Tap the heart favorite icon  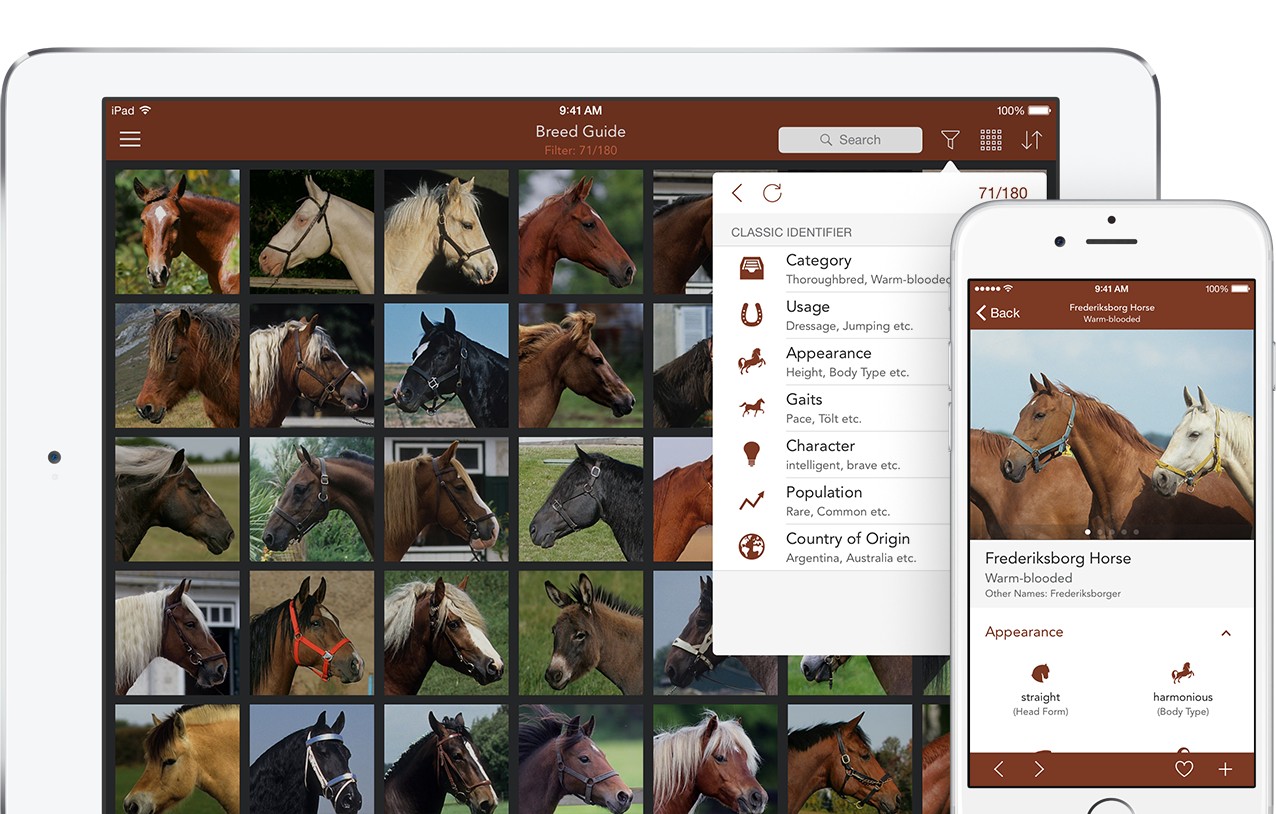click(1184, 769)
